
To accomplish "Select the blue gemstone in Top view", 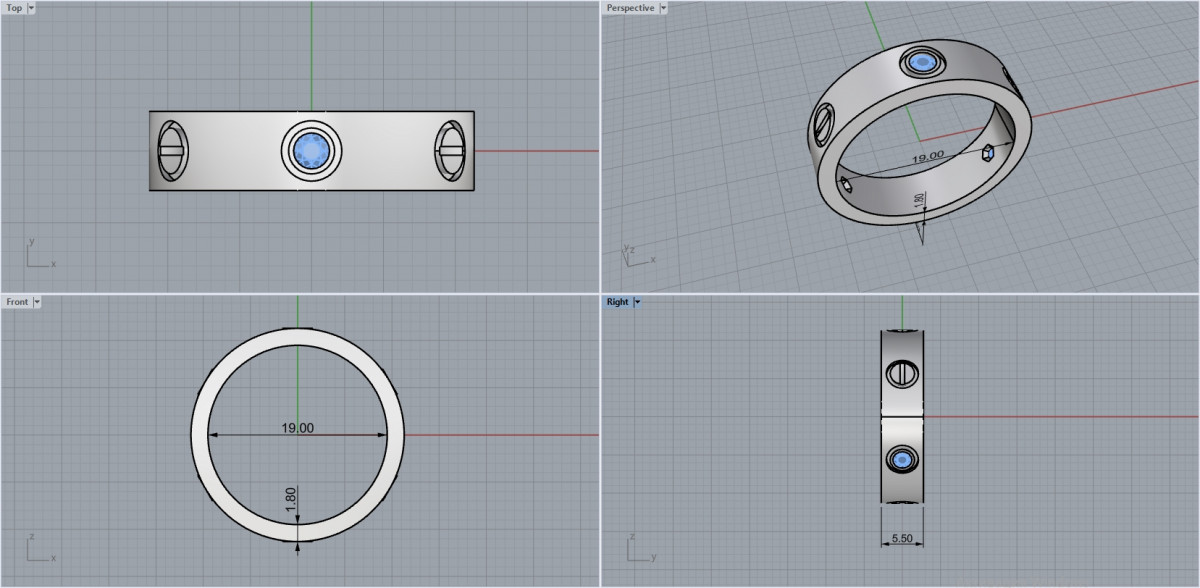I will (x=312, y=151).
